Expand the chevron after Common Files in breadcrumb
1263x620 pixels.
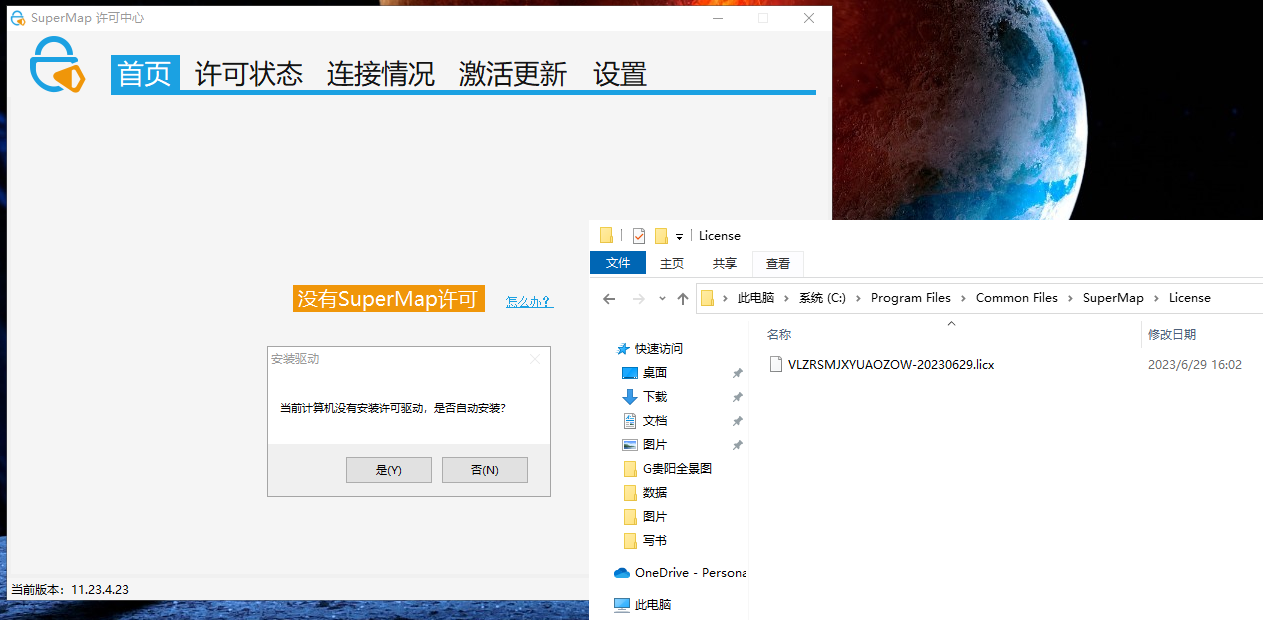1071,298
